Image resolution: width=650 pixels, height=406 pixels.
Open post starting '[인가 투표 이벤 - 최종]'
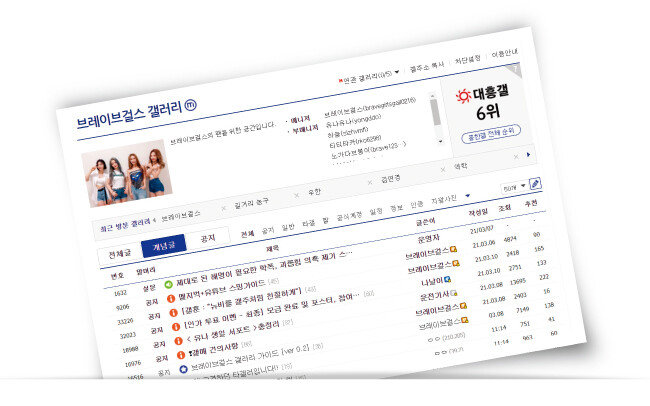coord(272,311)
